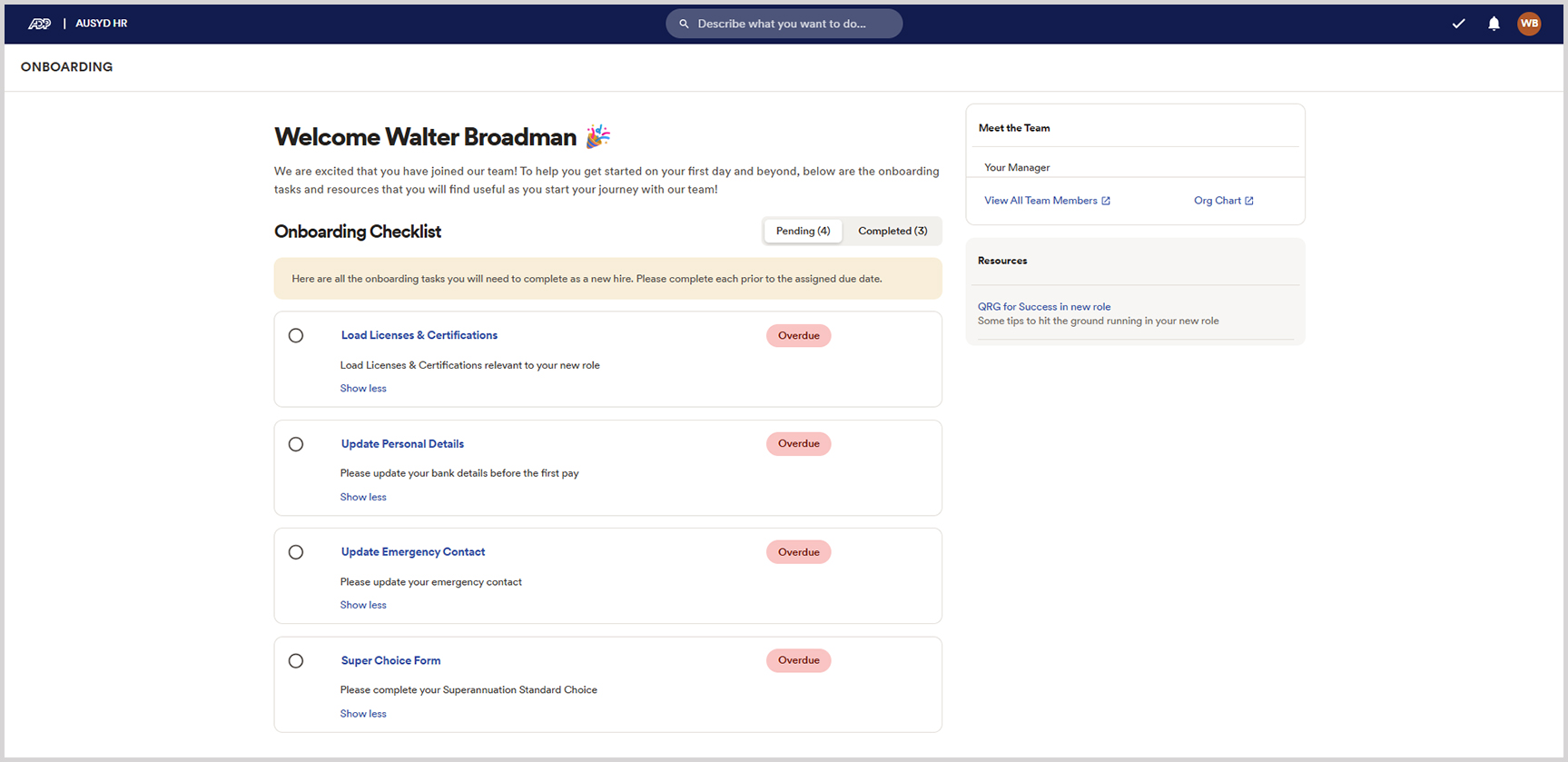Open the notifications bell
This screenshot has width=1568, height=762.
pos(1494,24)
